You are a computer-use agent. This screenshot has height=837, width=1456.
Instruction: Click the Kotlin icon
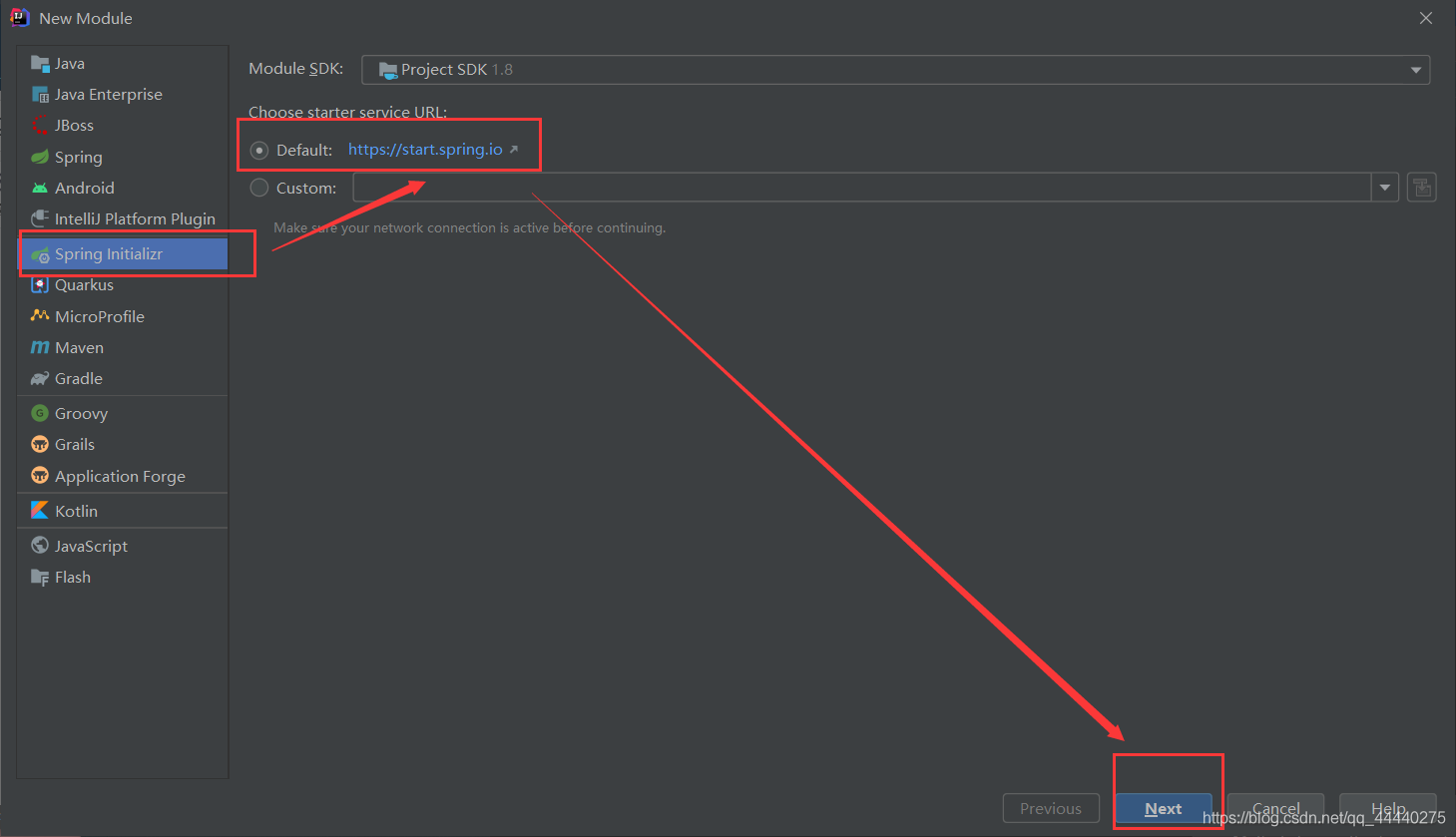coord(40,511)
